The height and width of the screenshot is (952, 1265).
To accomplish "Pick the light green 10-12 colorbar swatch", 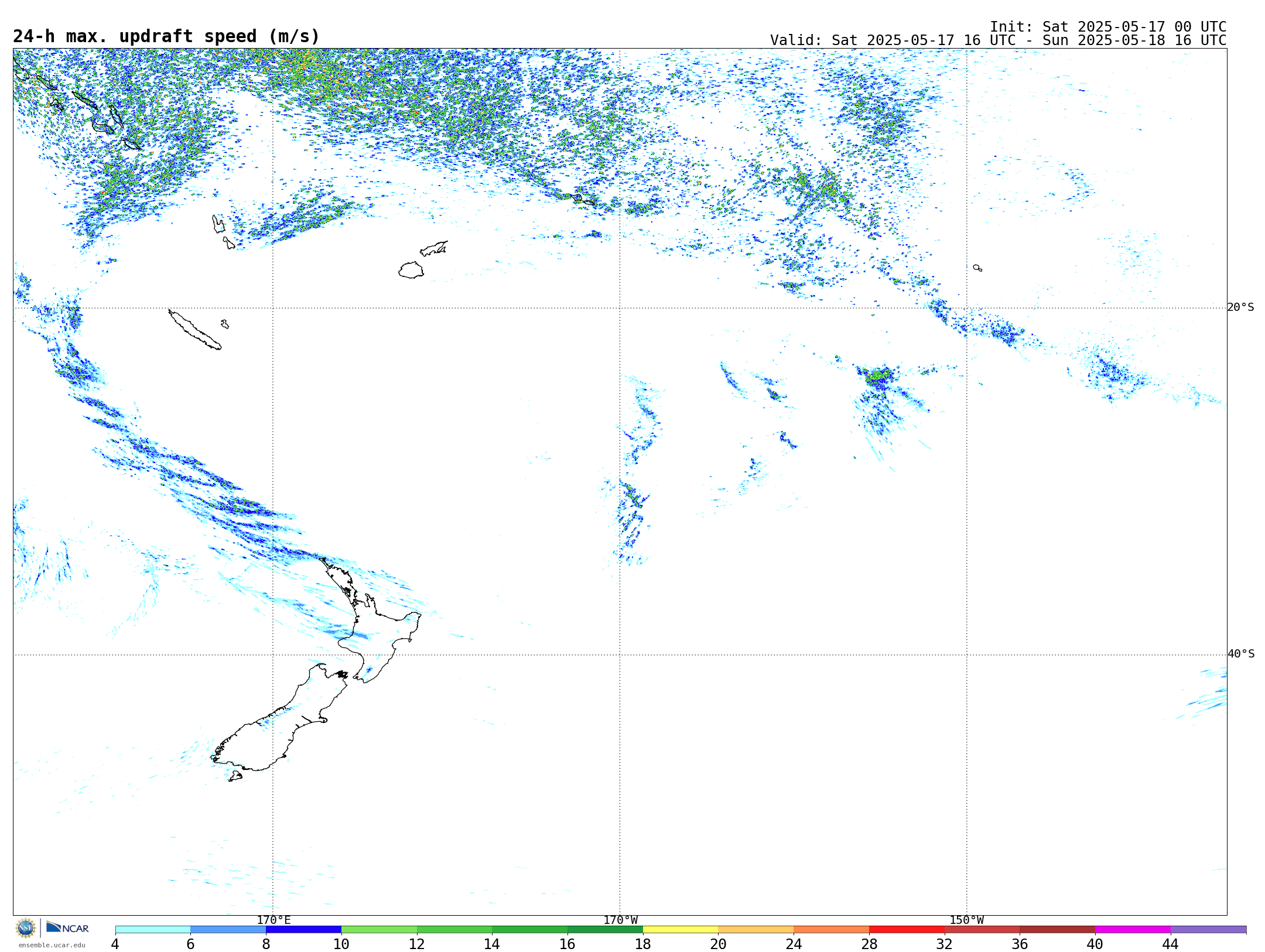I will 379,929.
